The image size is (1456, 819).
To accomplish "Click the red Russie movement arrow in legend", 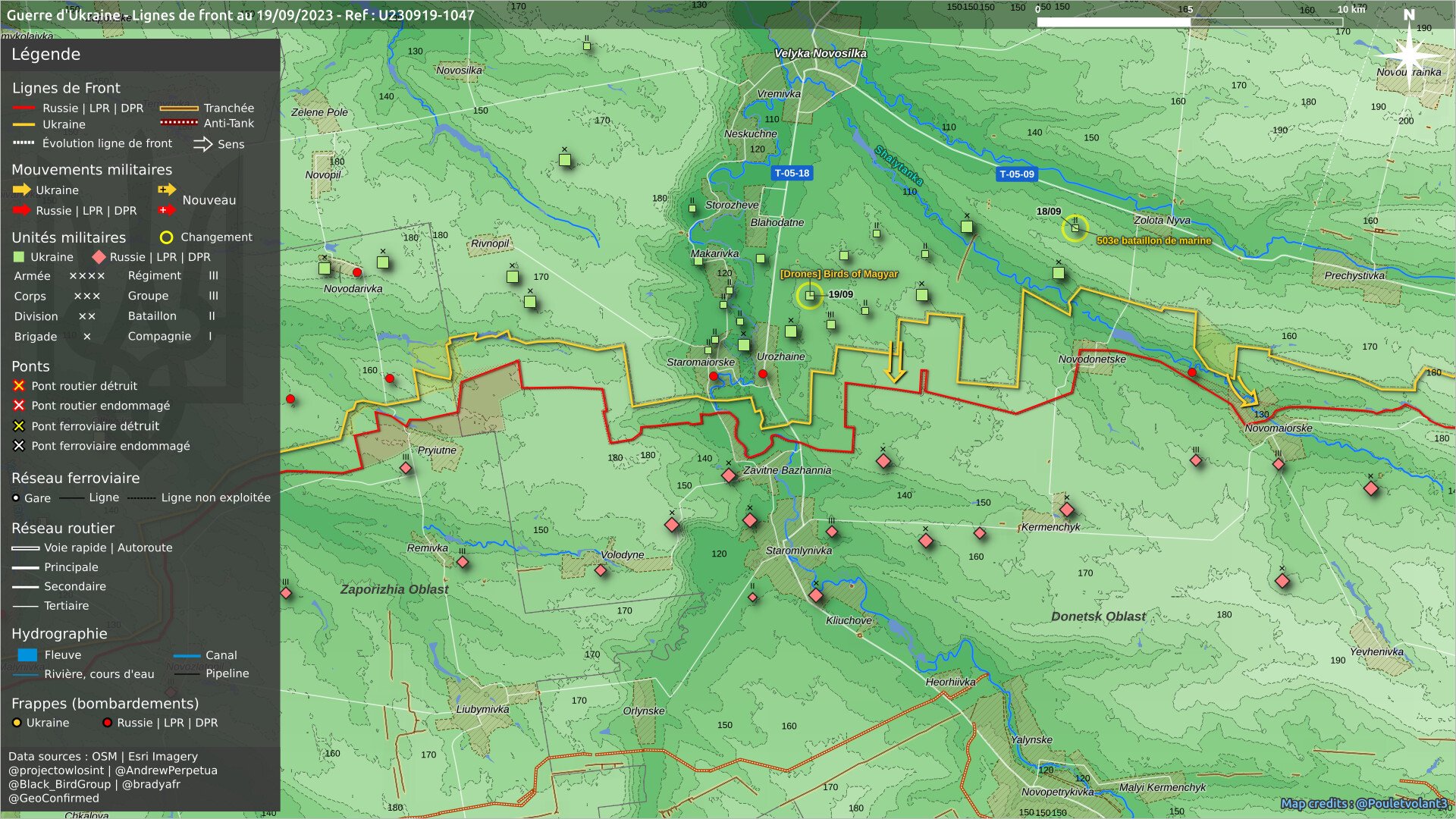I will 21,210.
